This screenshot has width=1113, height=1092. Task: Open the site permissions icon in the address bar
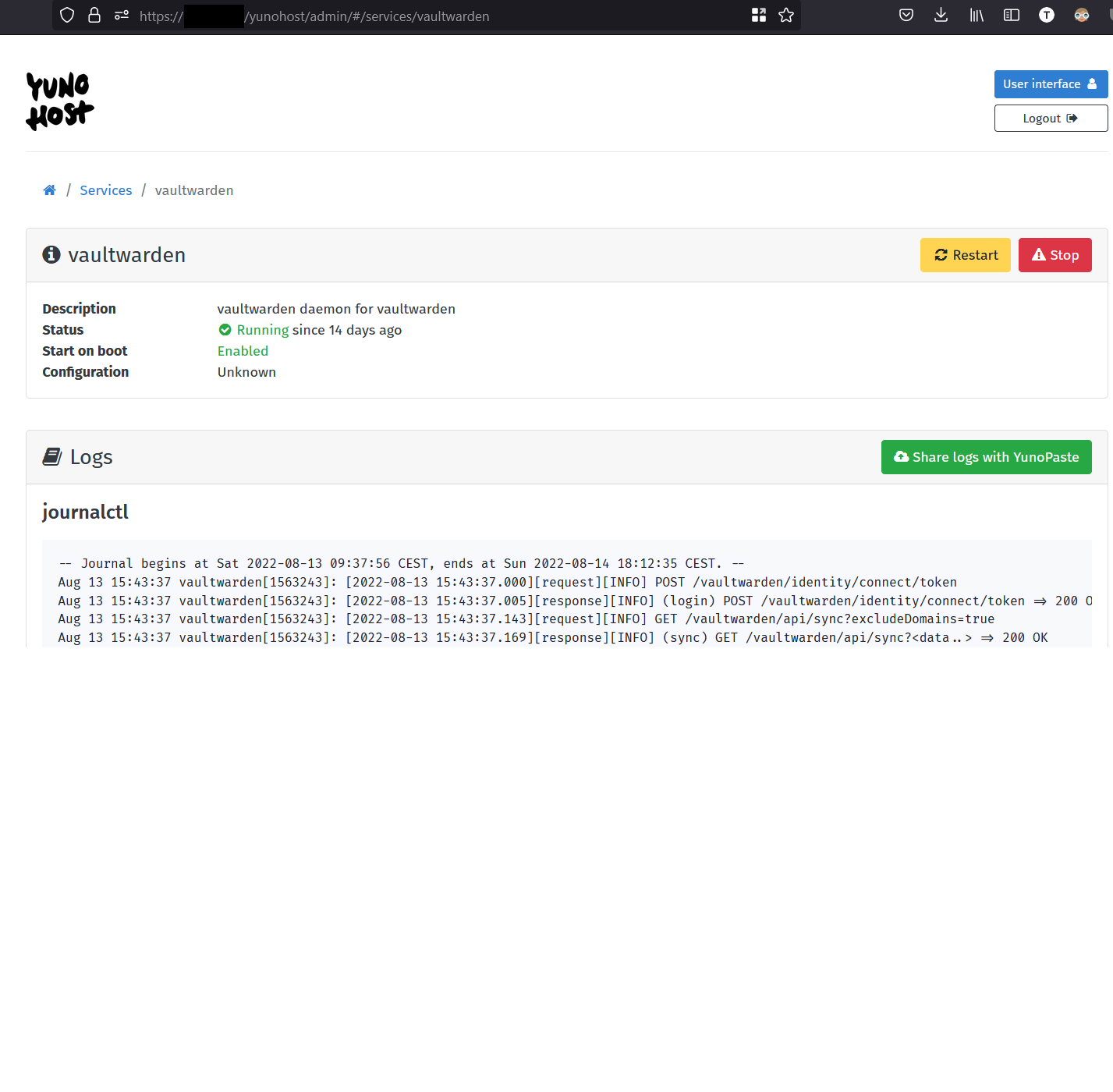point(122,16)
